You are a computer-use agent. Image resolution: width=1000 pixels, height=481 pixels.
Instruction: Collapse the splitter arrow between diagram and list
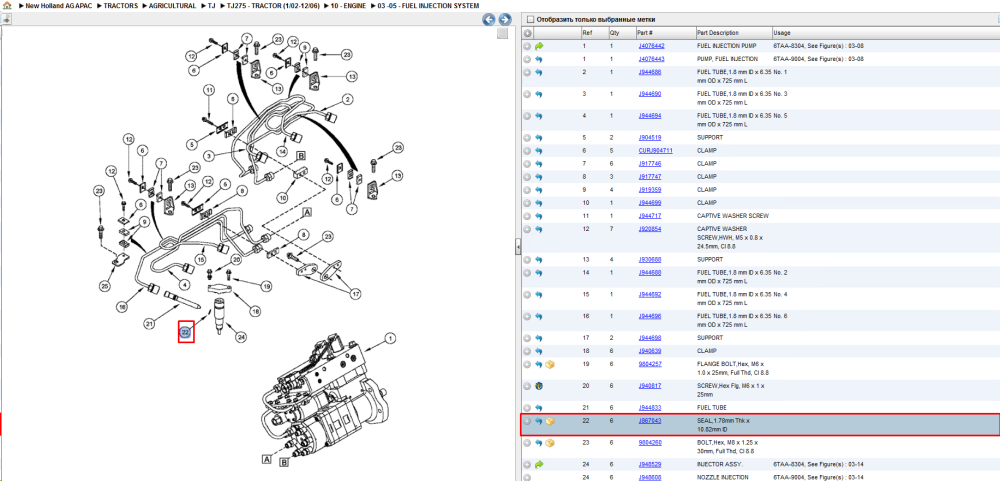[518, 246]
